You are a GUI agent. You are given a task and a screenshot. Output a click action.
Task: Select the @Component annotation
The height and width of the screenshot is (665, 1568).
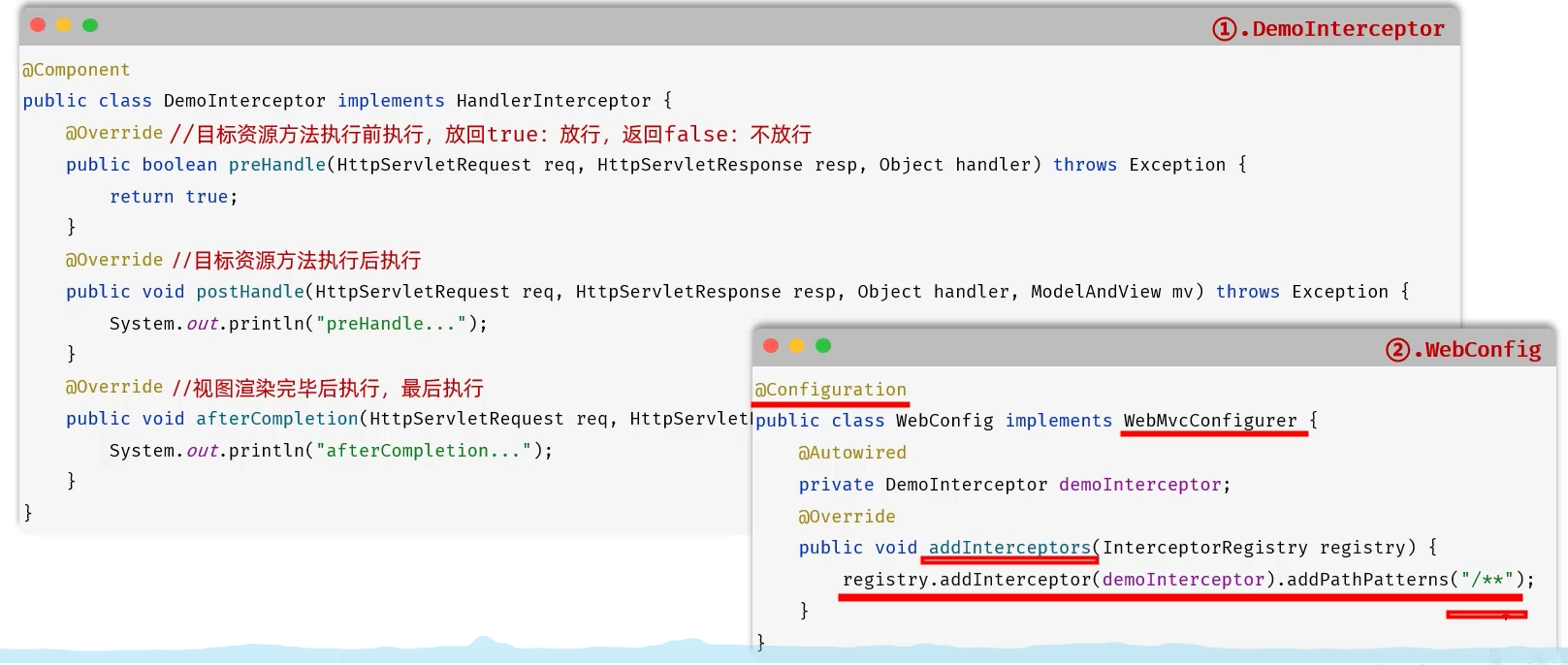point(76,70)
